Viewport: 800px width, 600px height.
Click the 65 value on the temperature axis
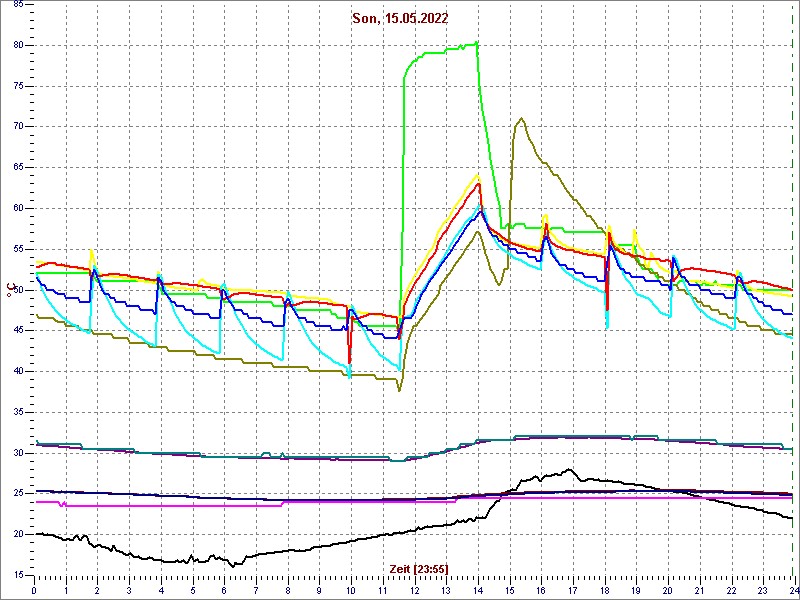tap(16, 167)
